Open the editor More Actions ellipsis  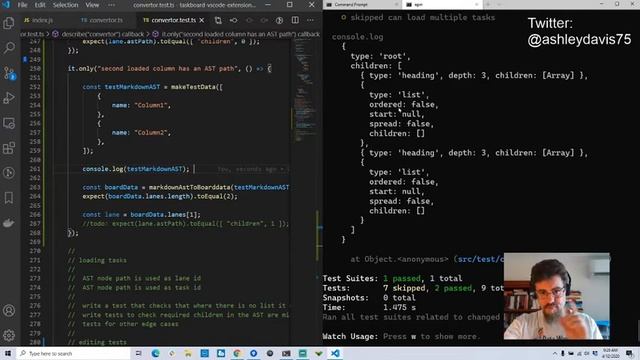coord(311,20)
